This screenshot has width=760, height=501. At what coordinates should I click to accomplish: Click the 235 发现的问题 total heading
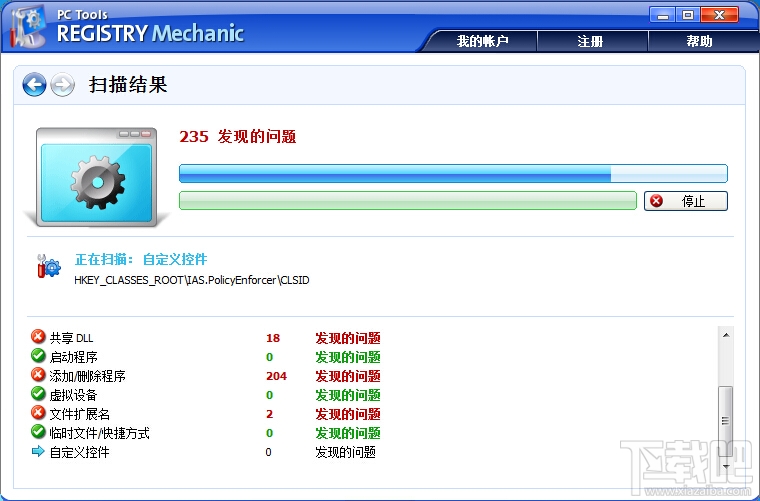(238, 137)
